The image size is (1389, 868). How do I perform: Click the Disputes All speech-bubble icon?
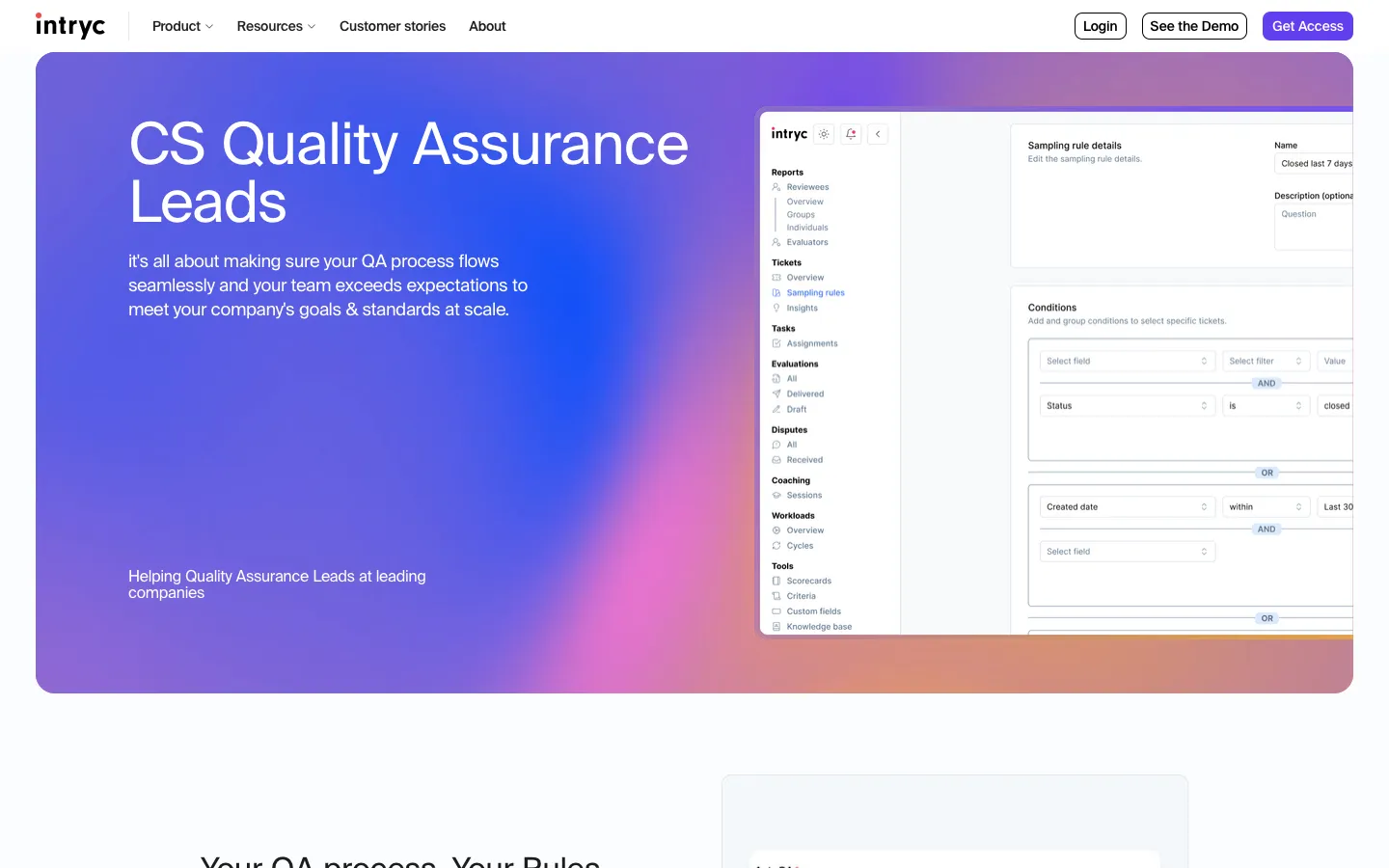coord(776,445)
